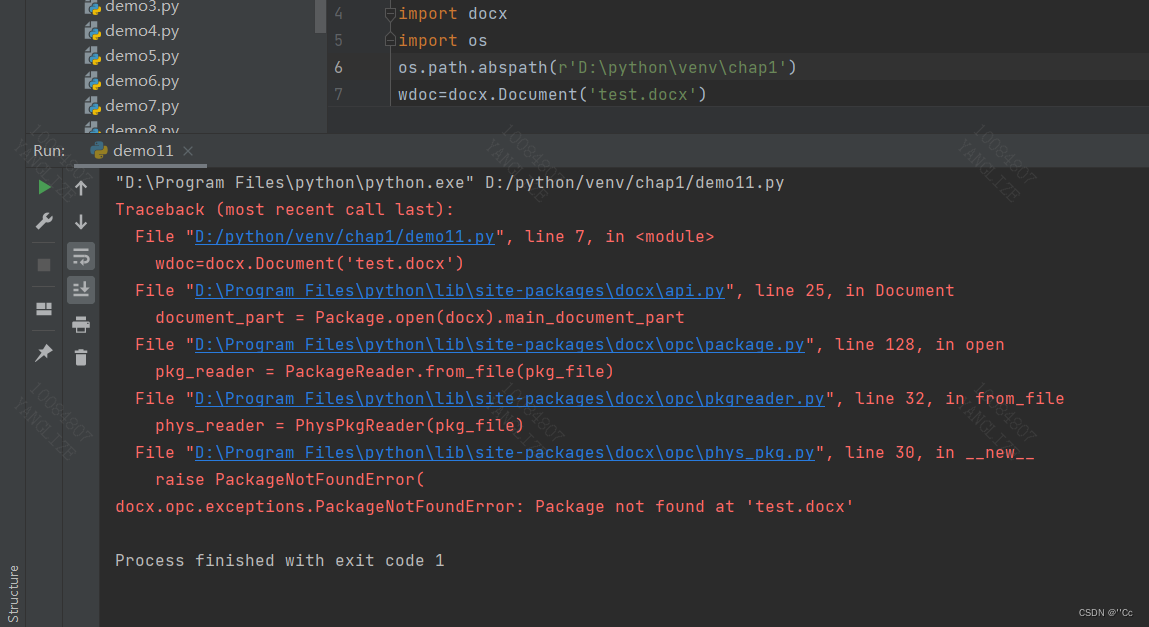1149x627 pixels.
Task: Navigate up the stack trace
Action: 81,186
